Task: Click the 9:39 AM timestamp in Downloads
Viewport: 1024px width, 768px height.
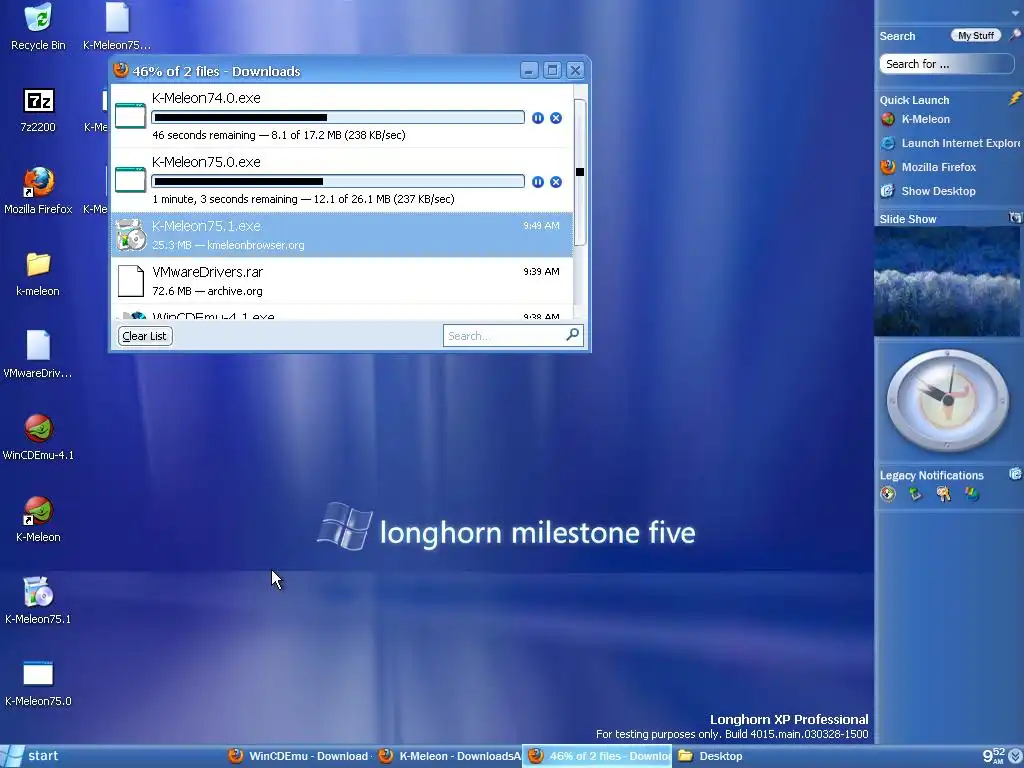Action: click(x=541, y=272)
